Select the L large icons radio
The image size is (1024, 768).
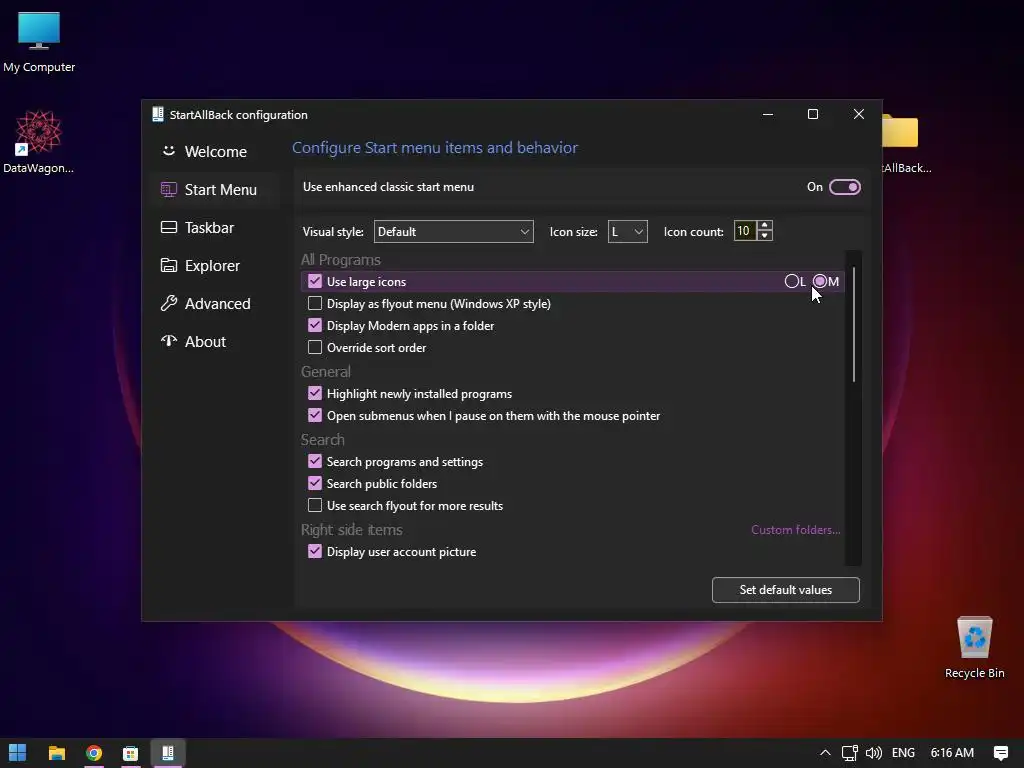[792, 281]
